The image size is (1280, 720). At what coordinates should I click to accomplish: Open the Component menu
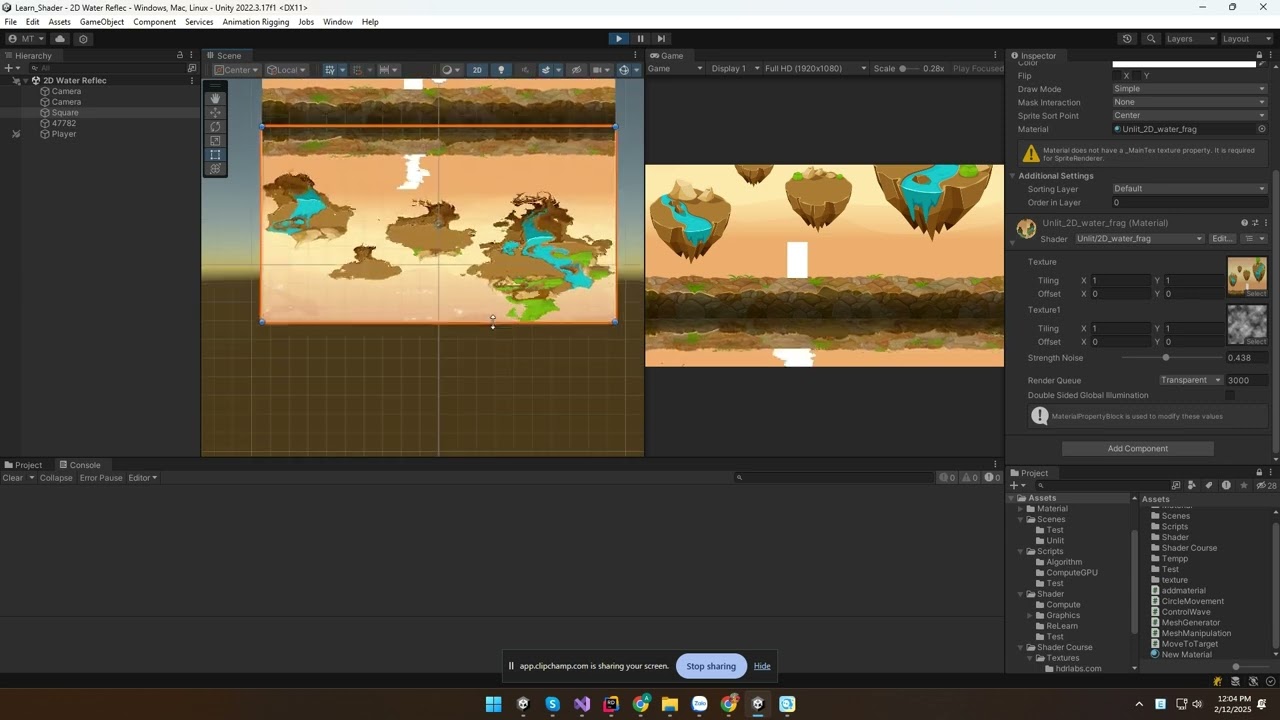[x=154, y=22]
